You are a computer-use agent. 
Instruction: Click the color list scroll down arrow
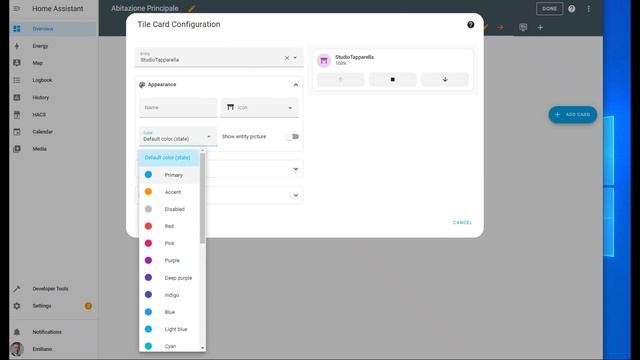click(x=202, y=348)
